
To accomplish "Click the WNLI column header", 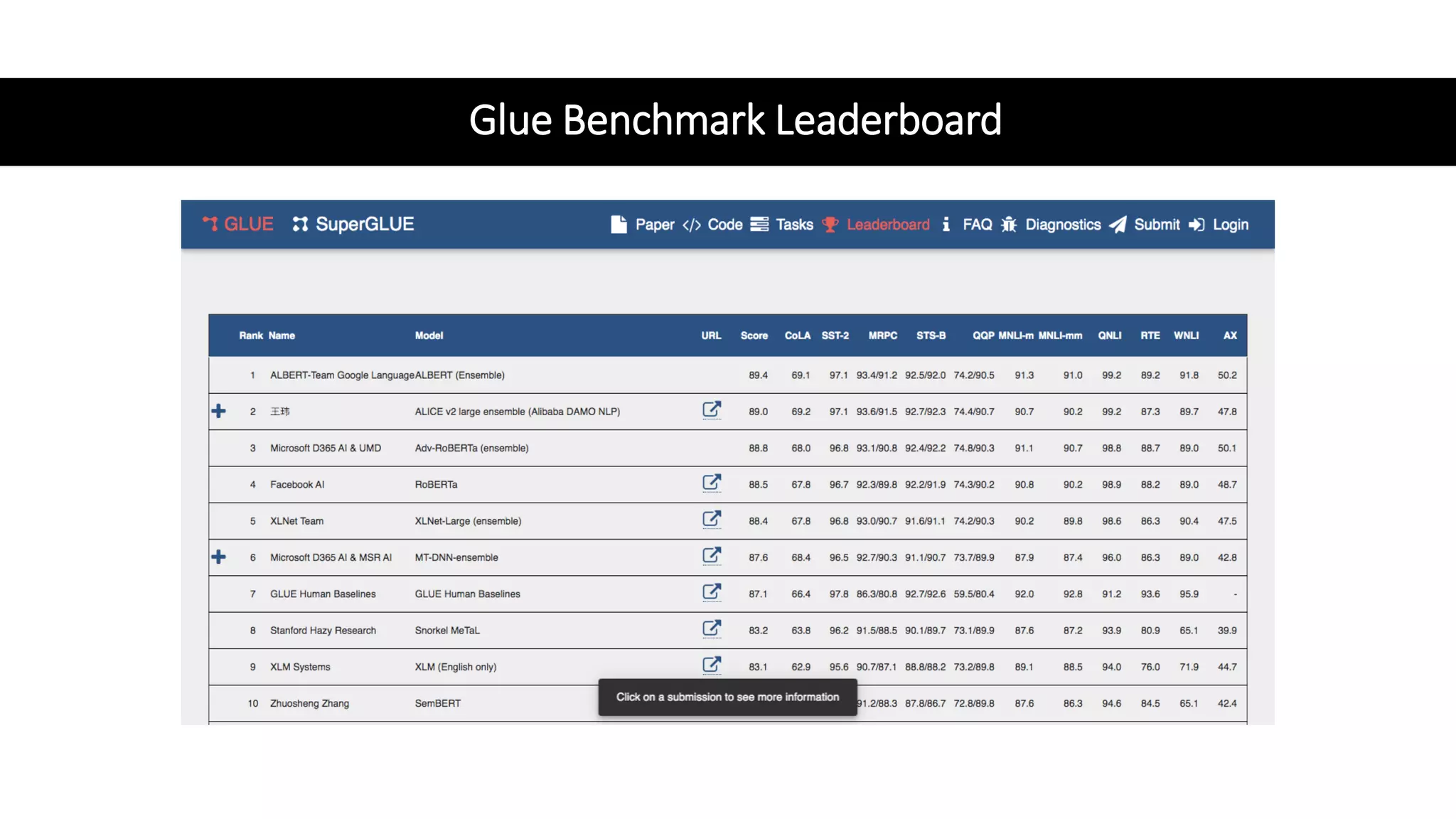I will click(1186, 336).
